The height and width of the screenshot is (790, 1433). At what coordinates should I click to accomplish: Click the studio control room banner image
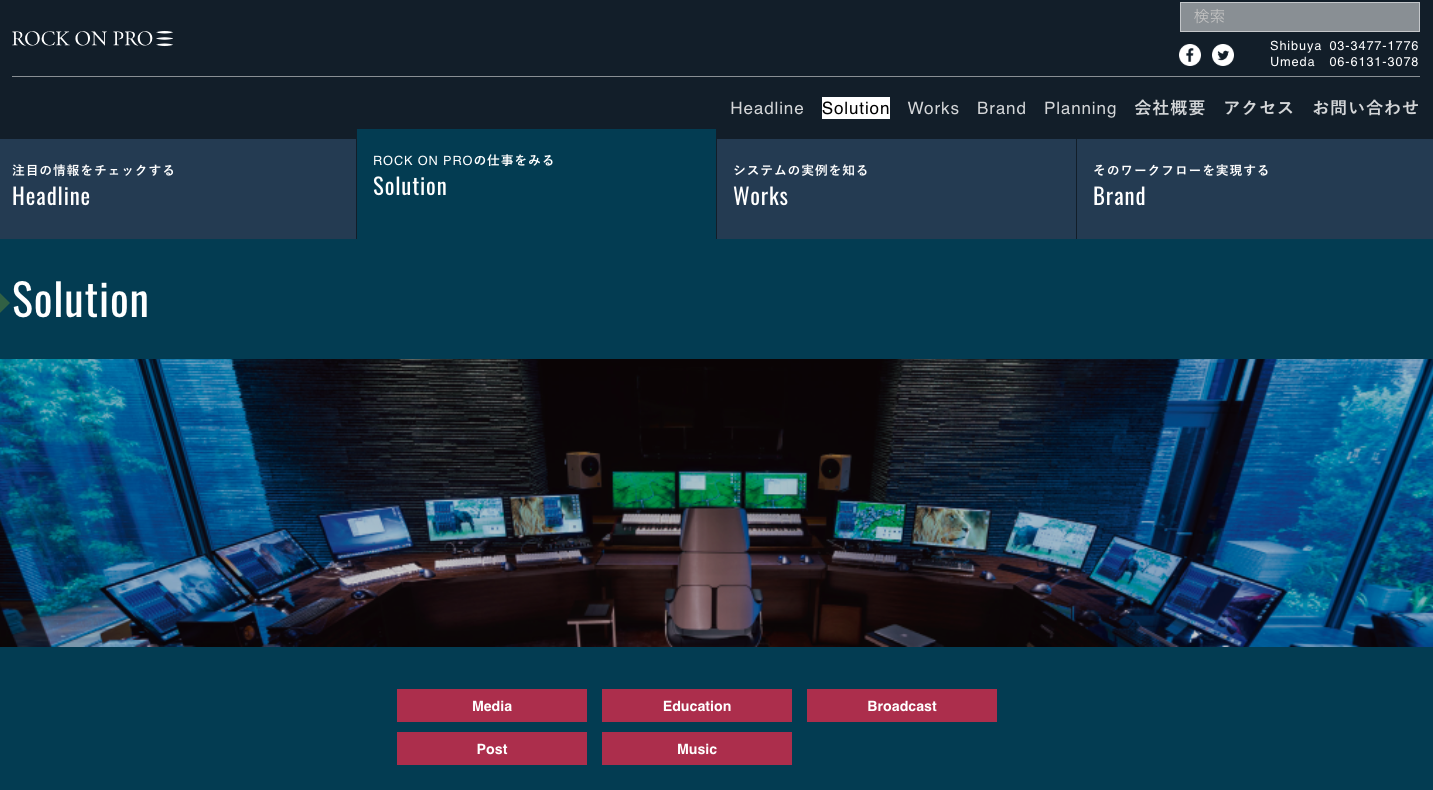716,503
